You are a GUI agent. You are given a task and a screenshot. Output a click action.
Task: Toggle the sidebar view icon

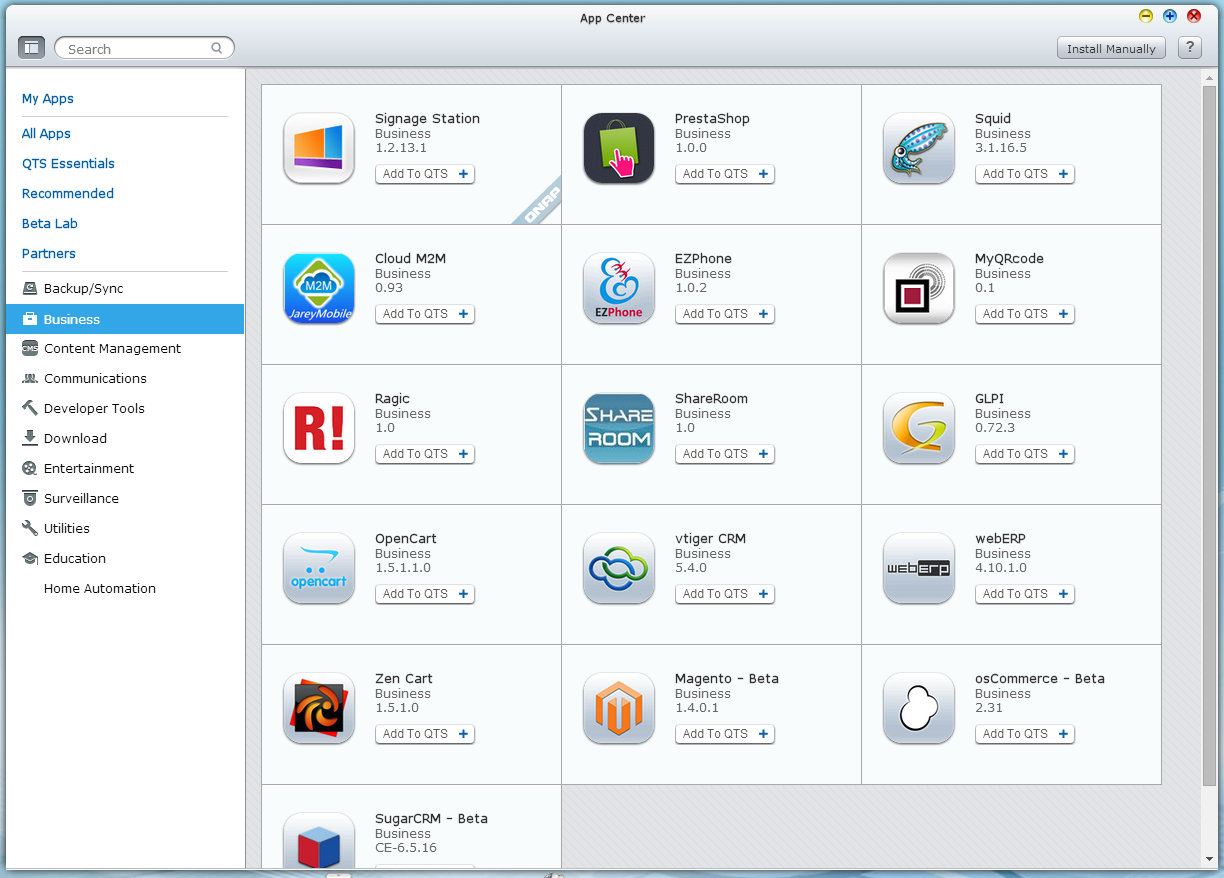point(31,47)
